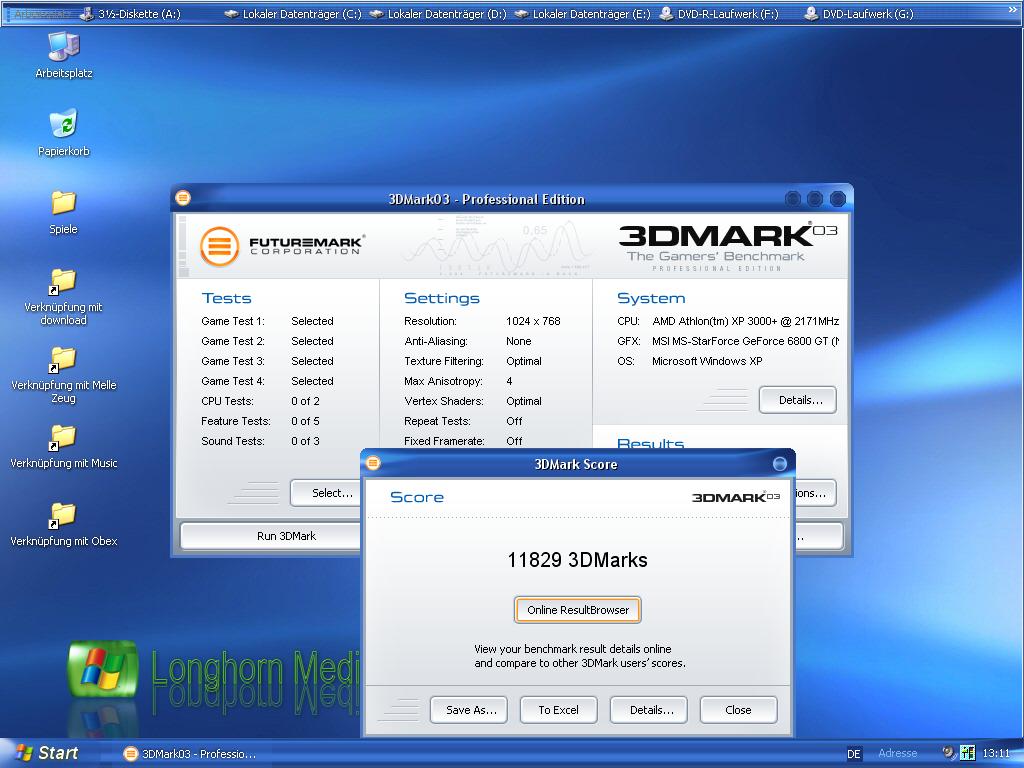The image size is (1024, 768).
Task: Click the GFX text MSI GeForce 6800 GT
Action: click(745, 341)
